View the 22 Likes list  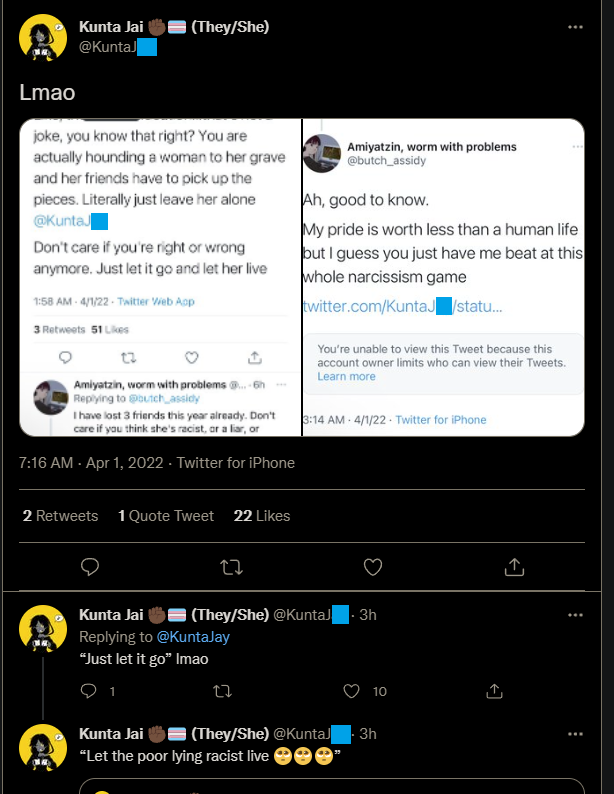click(x=262, y=515)
